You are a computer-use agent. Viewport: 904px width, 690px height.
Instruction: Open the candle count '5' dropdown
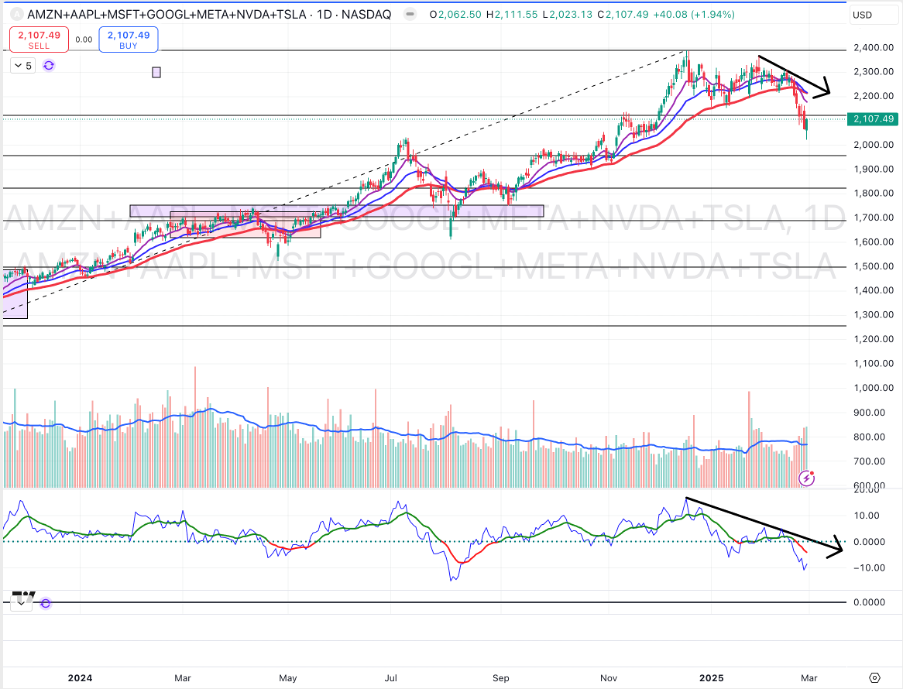[x=20, y=65]
